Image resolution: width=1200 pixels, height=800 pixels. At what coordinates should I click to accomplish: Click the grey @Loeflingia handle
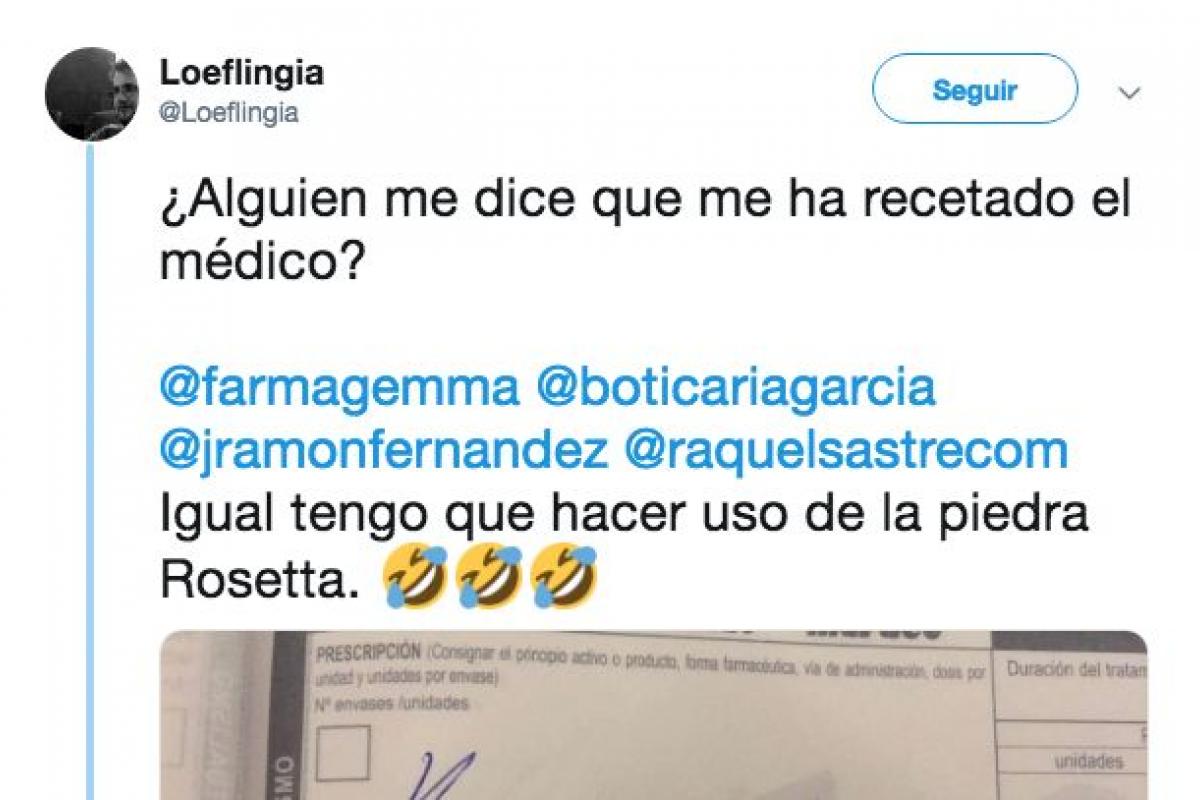229,113
